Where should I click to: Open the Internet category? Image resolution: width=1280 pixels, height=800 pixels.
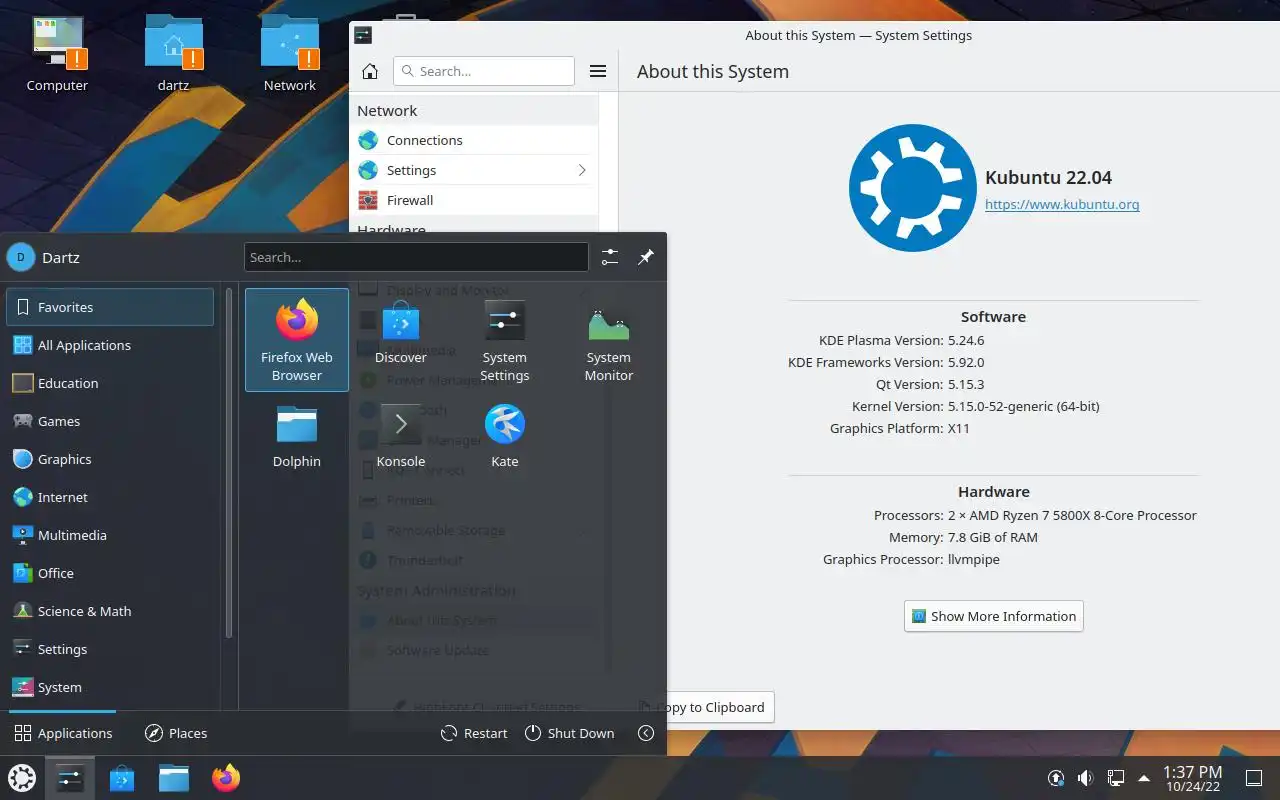[x=110, y=497]
